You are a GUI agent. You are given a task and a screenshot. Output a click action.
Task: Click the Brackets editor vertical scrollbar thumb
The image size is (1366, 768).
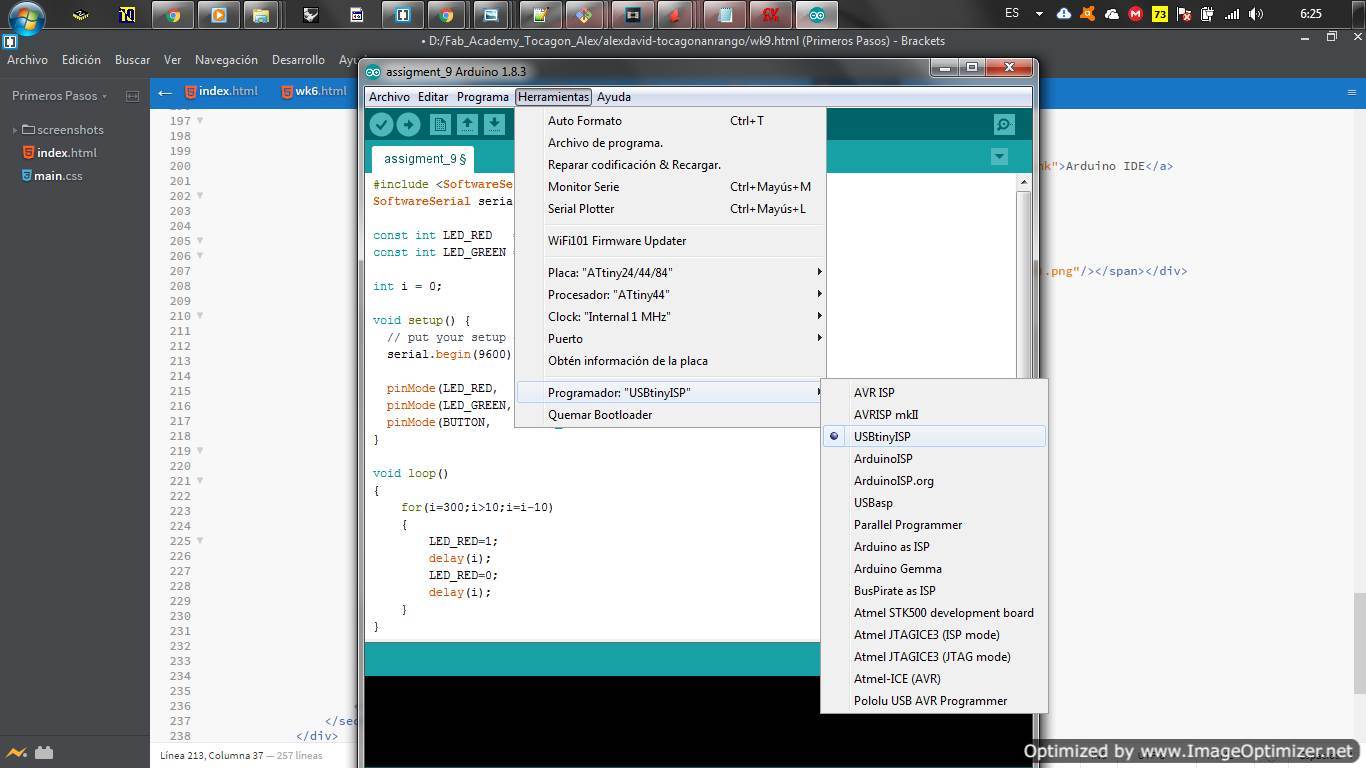[1360, 645]
